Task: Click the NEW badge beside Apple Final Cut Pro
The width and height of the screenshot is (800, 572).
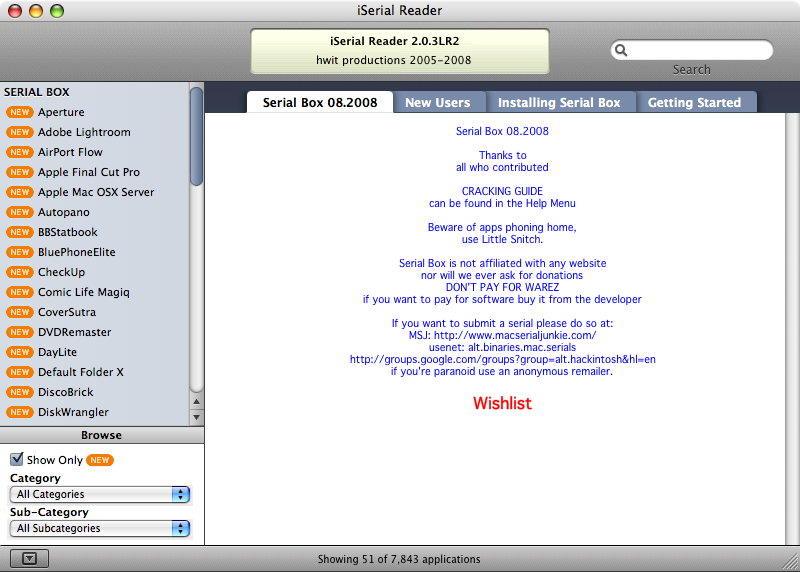Action: coord(19,172)
